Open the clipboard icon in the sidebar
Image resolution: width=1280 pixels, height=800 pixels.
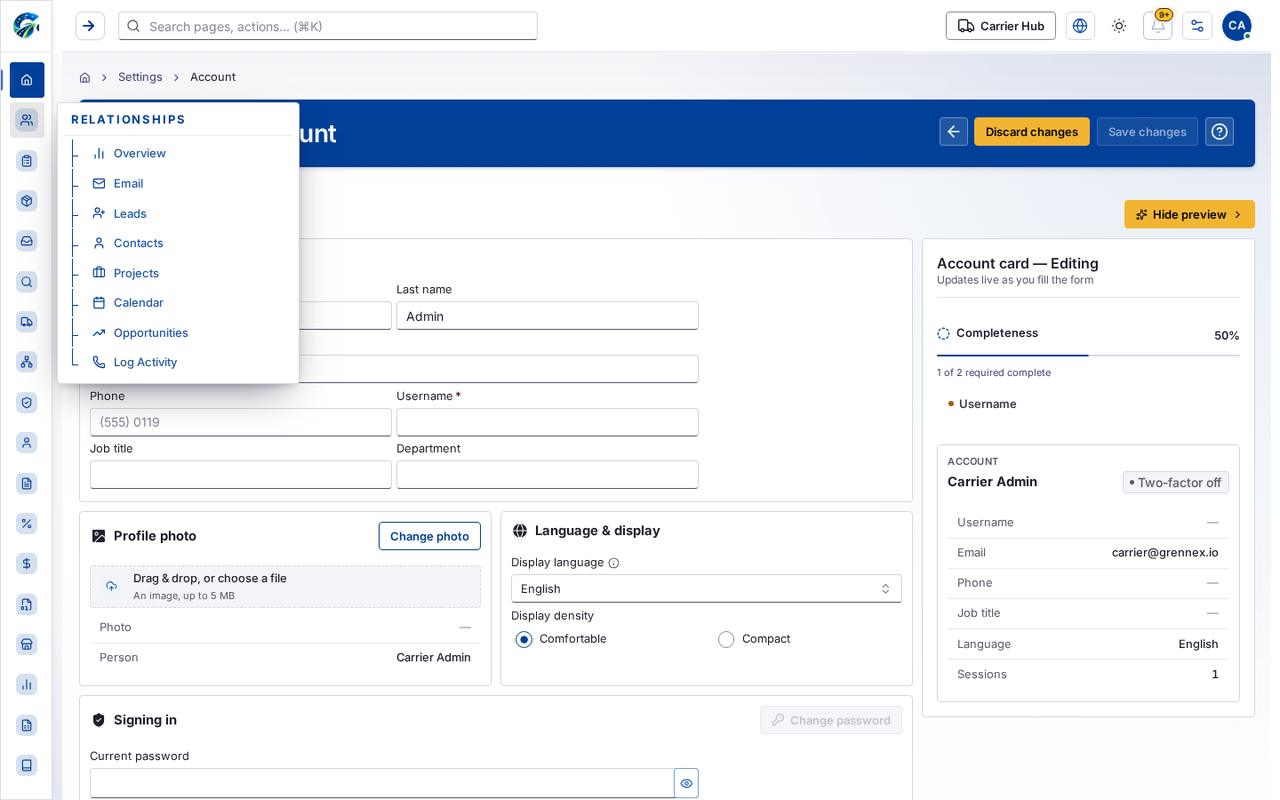pos(27,161)
